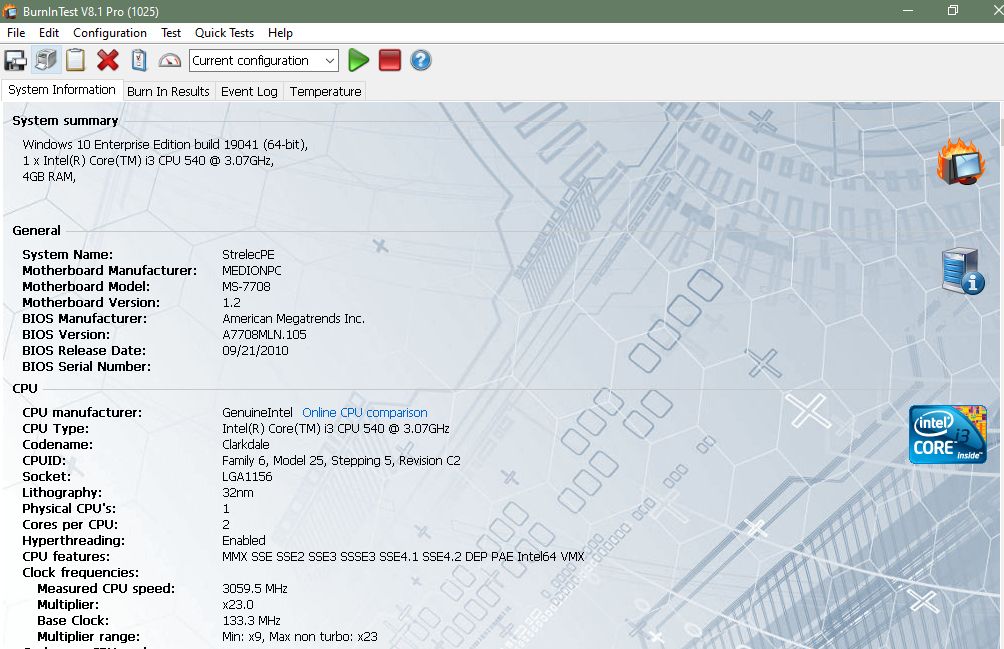The width and height of the screenshot is (1004, 649).
Task: Click the 4GB RAM summary line
Action: (x=49, y=177)
